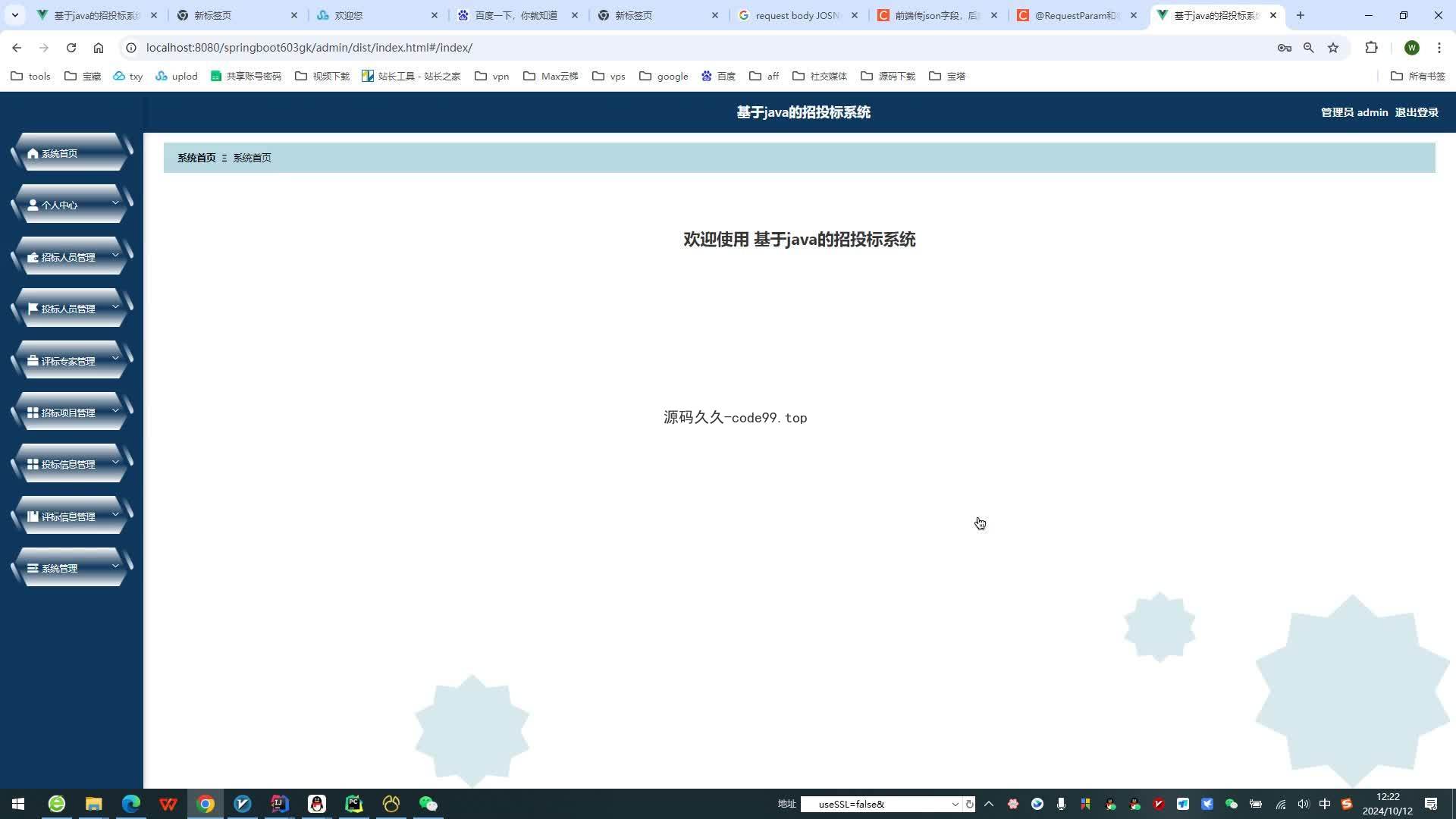
Task: Switch to the request body JSON tab
Action: pyautogui.click(x=798, y=15)
